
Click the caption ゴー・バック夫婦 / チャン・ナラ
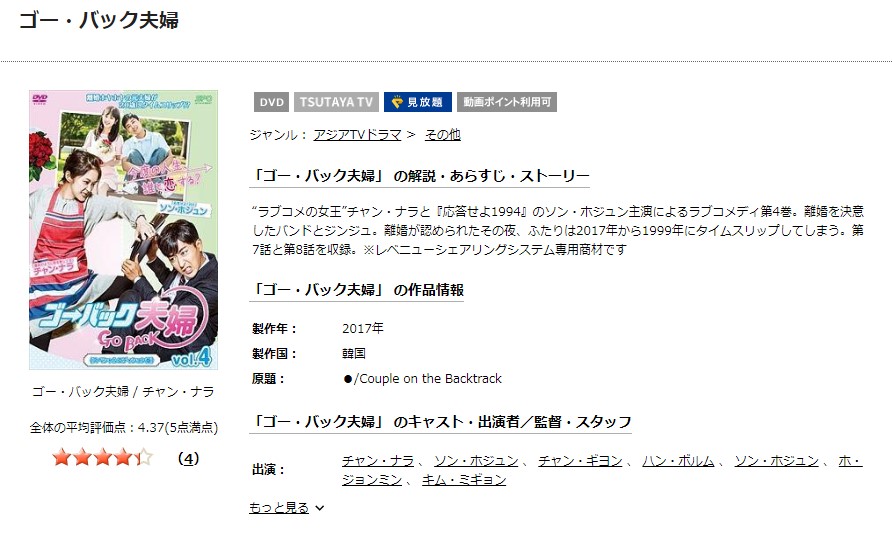coord(123,391)
